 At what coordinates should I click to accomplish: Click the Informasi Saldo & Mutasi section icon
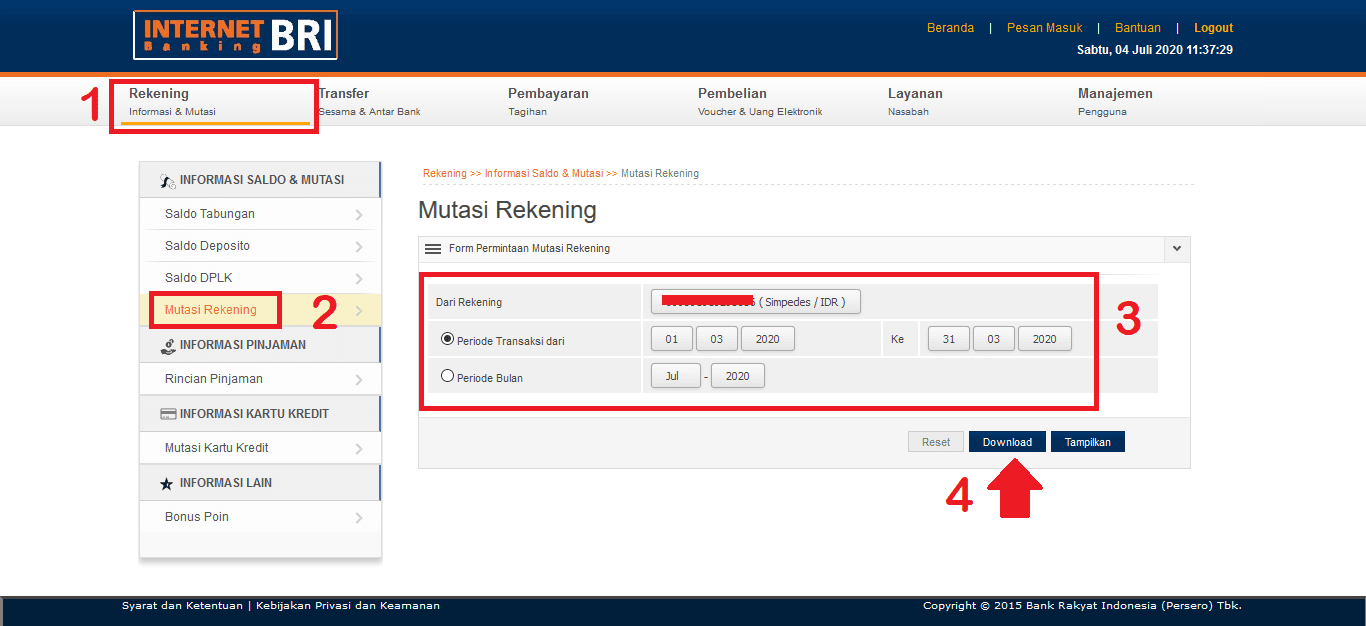[x=168, y=180]
